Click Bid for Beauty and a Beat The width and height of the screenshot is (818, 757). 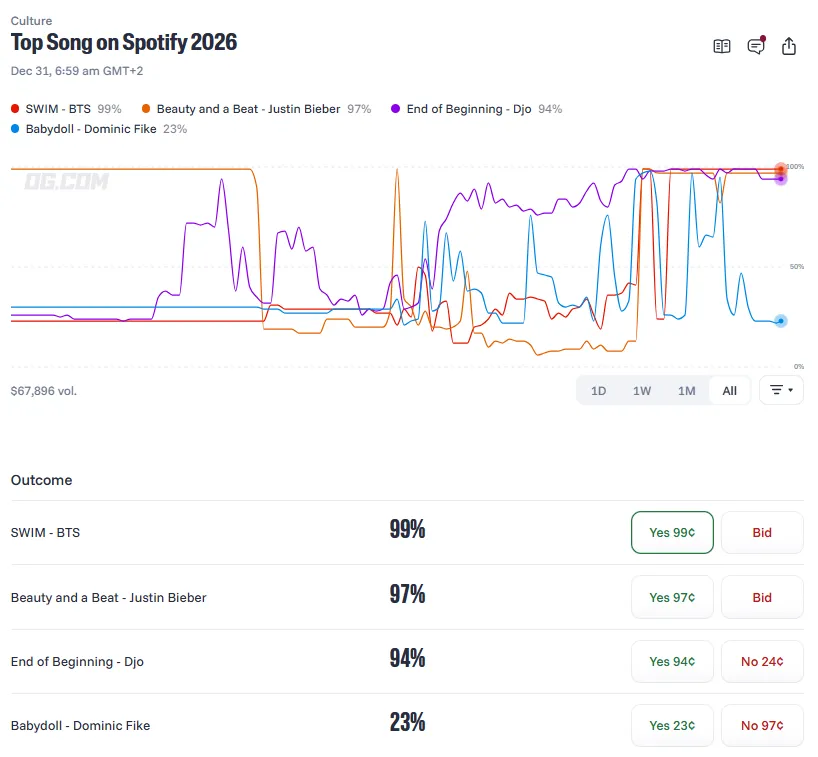[x=762, y=597]
